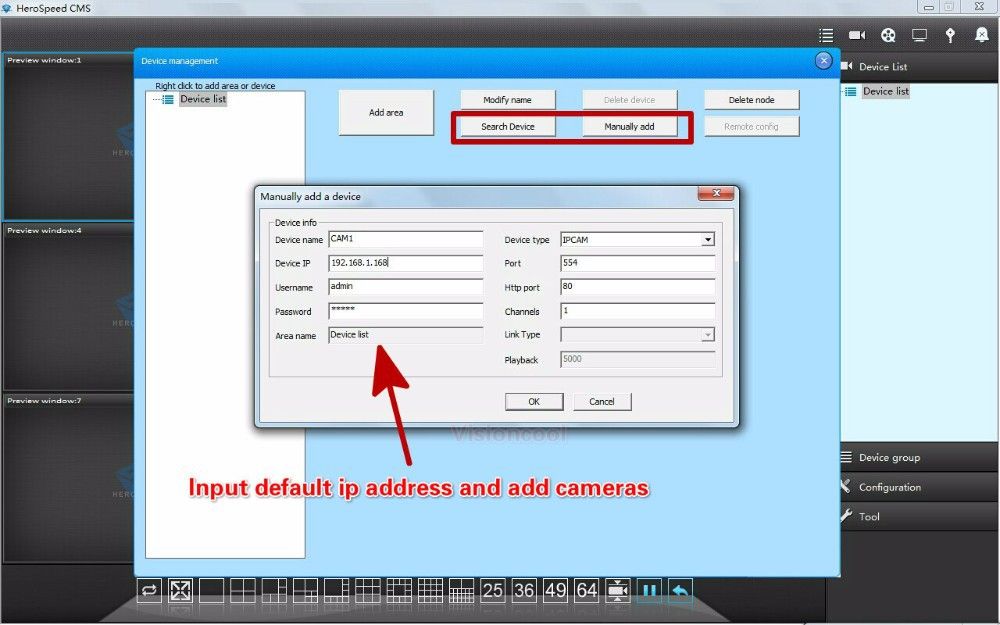The image size is (1000, 625).
Task: Switch to the 64-window layout
Action: click(587, 591)
